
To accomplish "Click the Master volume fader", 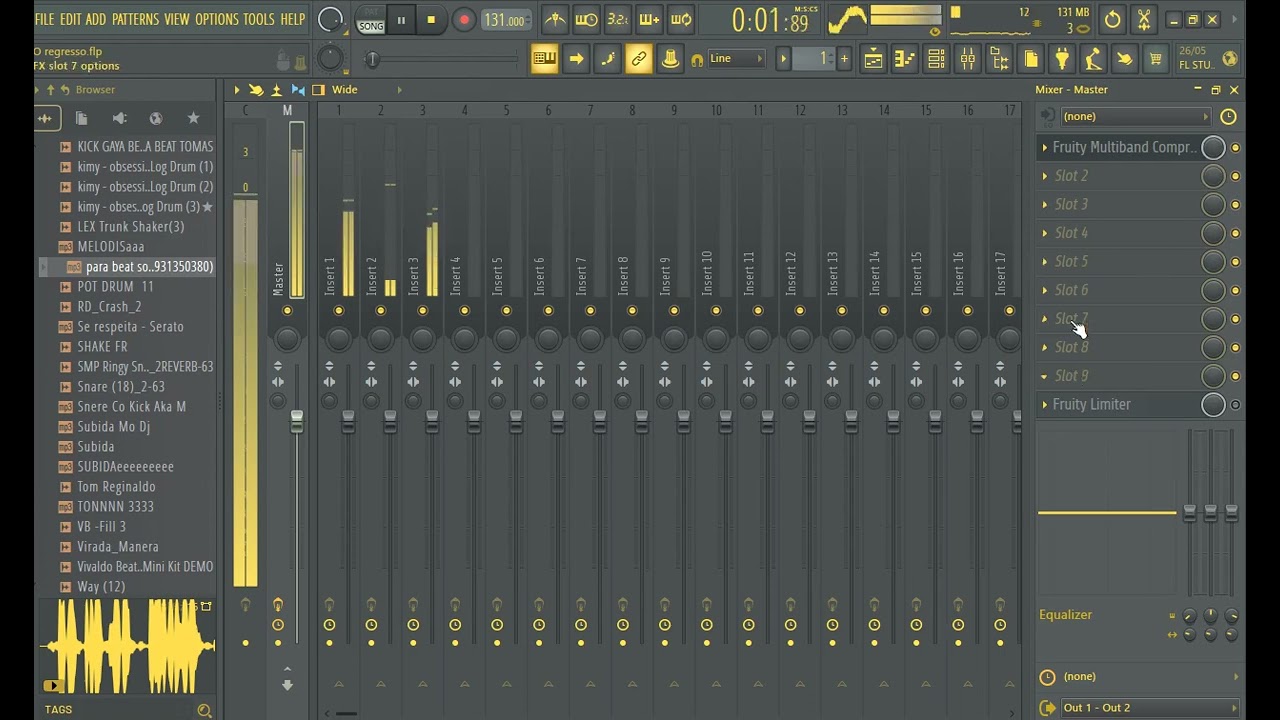I will 296,422.
